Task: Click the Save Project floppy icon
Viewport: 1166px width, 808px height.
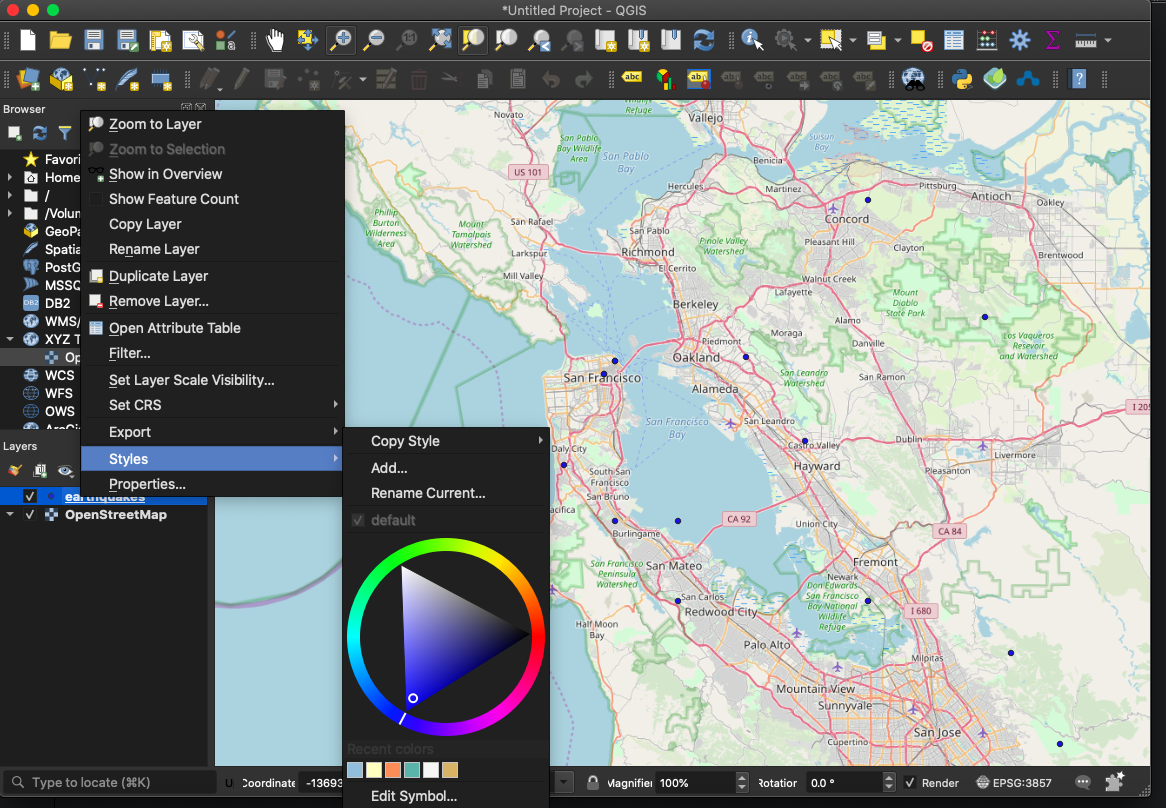Action: pyautogui.click(x=94, y=40)
